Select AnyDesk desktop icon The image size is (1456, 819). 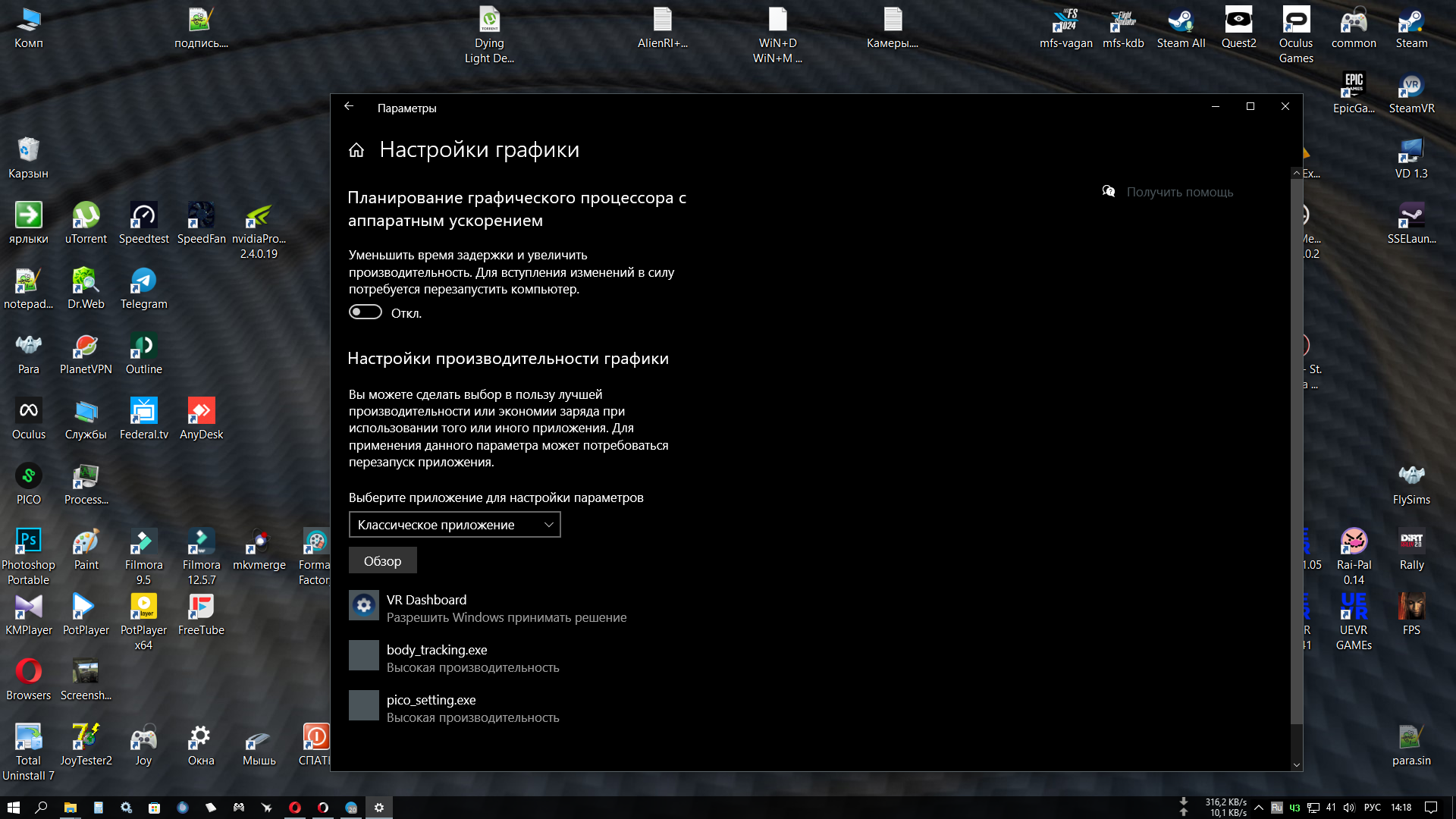201,419
